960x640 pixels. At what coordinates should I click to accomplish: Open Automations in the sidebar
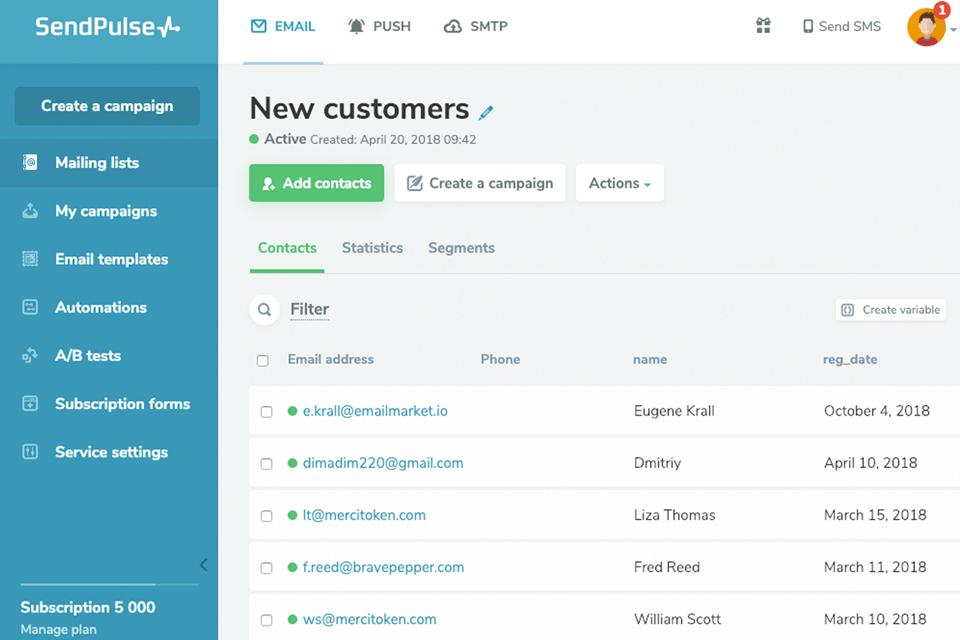click(109, 307)
